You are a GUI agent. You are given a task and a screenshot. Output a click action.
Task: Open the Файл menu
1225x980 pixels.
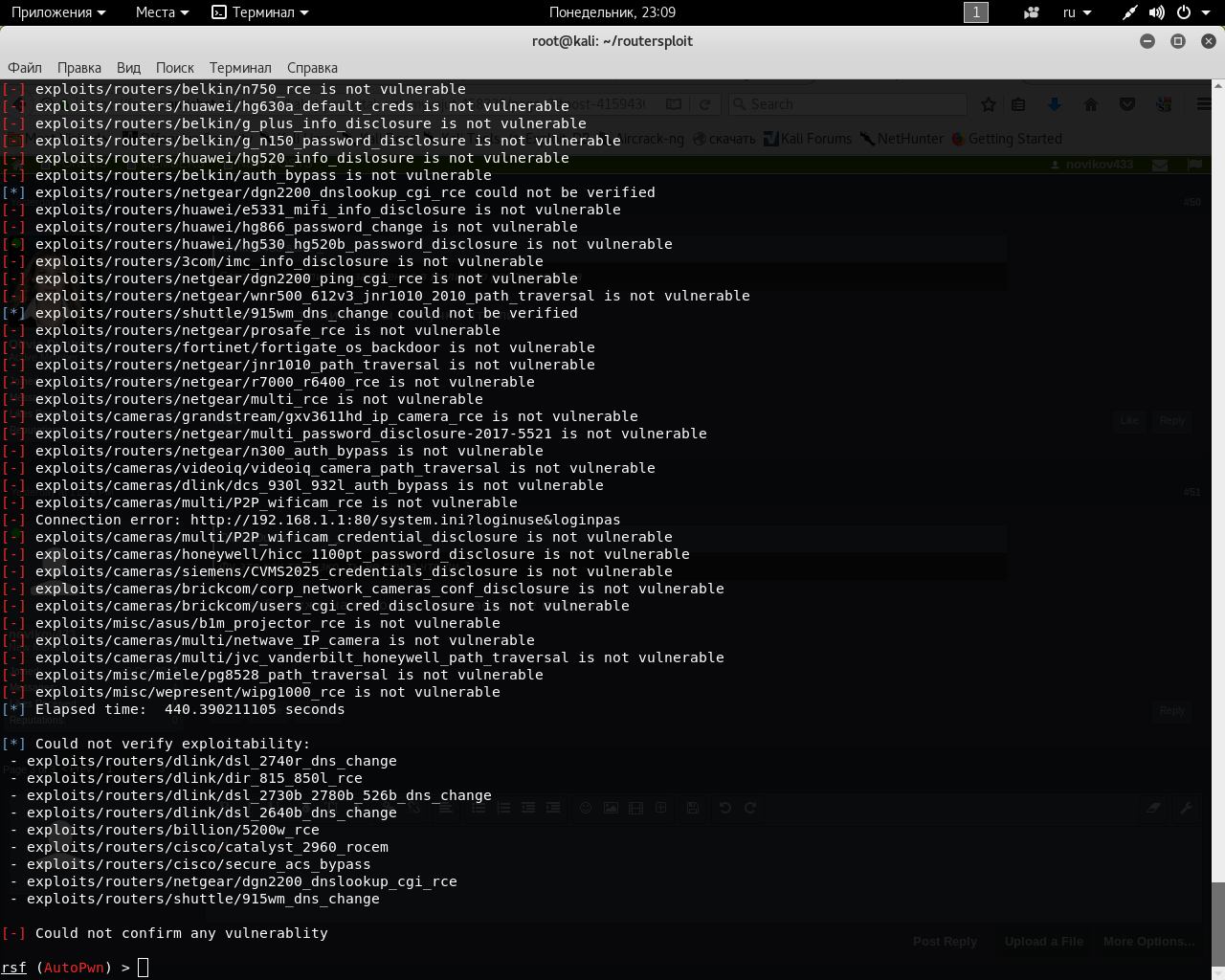pos(25,68)
